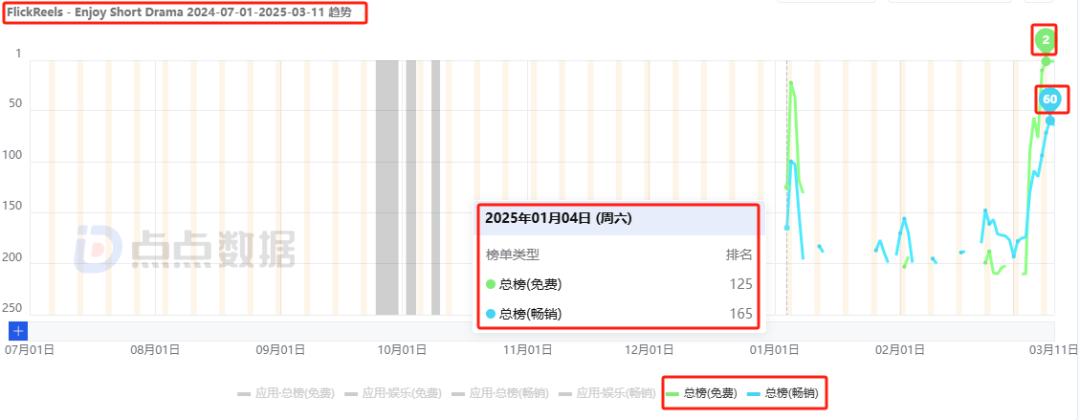Click the y-axis label 250
1080x420 pixels.
[x=12, y=308]
